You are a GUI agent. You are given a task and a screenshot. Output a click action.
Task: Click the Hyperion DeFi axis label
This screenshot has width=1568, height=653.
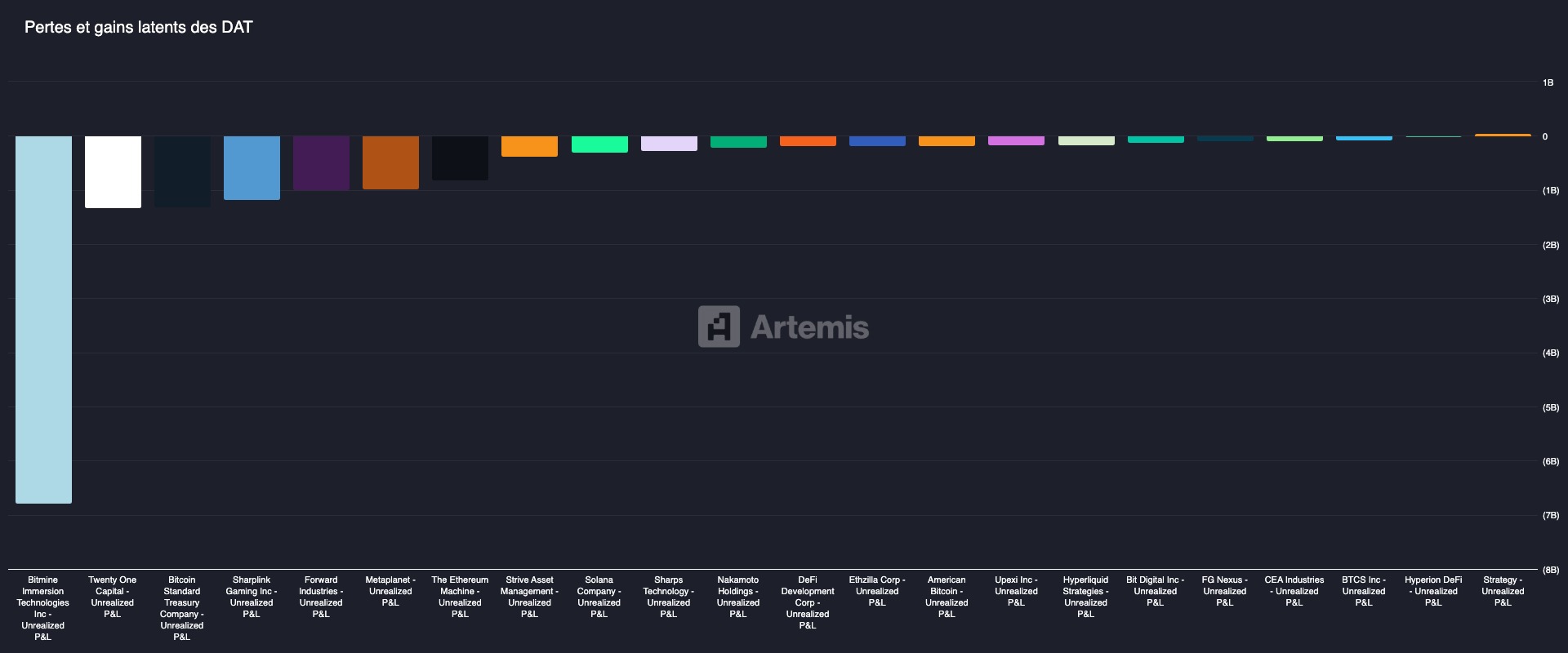1433,591
